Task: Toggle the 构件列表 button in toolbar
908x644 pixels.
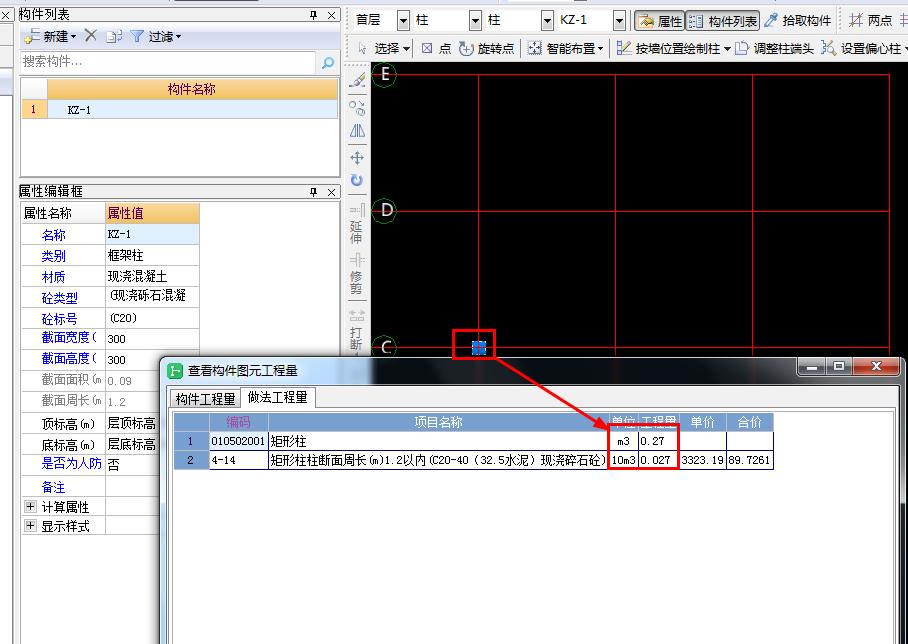Action: pyautogui.click(x=723, y=21)
